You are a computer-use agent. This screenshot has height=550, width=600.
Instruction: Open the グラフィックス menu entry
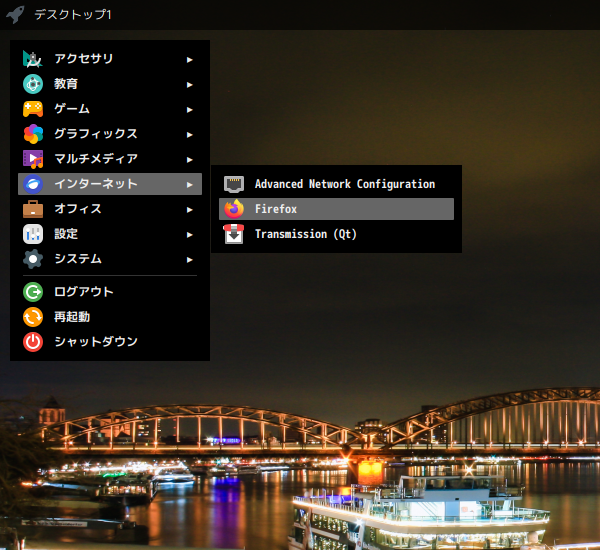[x=110, y=134]
